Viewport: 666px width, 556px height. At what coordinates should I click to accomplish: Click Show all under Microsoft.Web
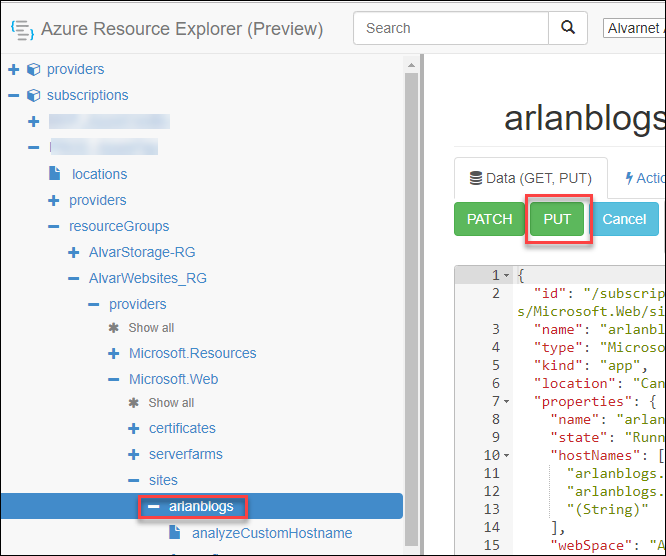pos(171,403)
